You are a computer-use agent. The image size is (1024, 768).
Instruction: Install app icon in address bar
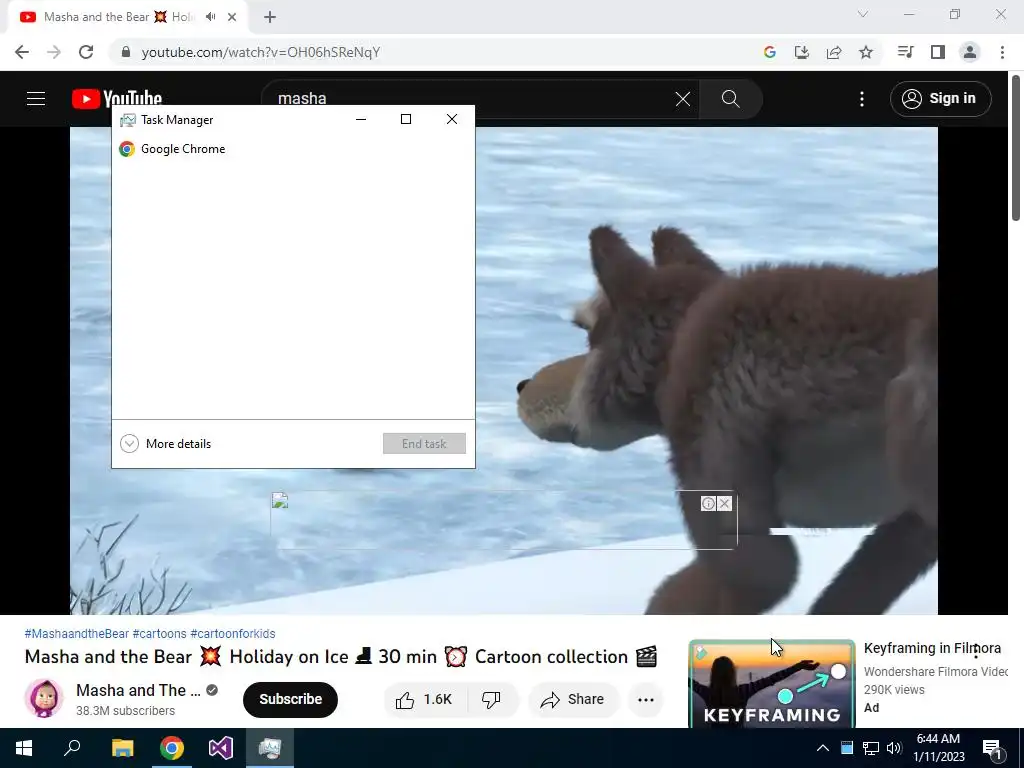click(802, 52)
